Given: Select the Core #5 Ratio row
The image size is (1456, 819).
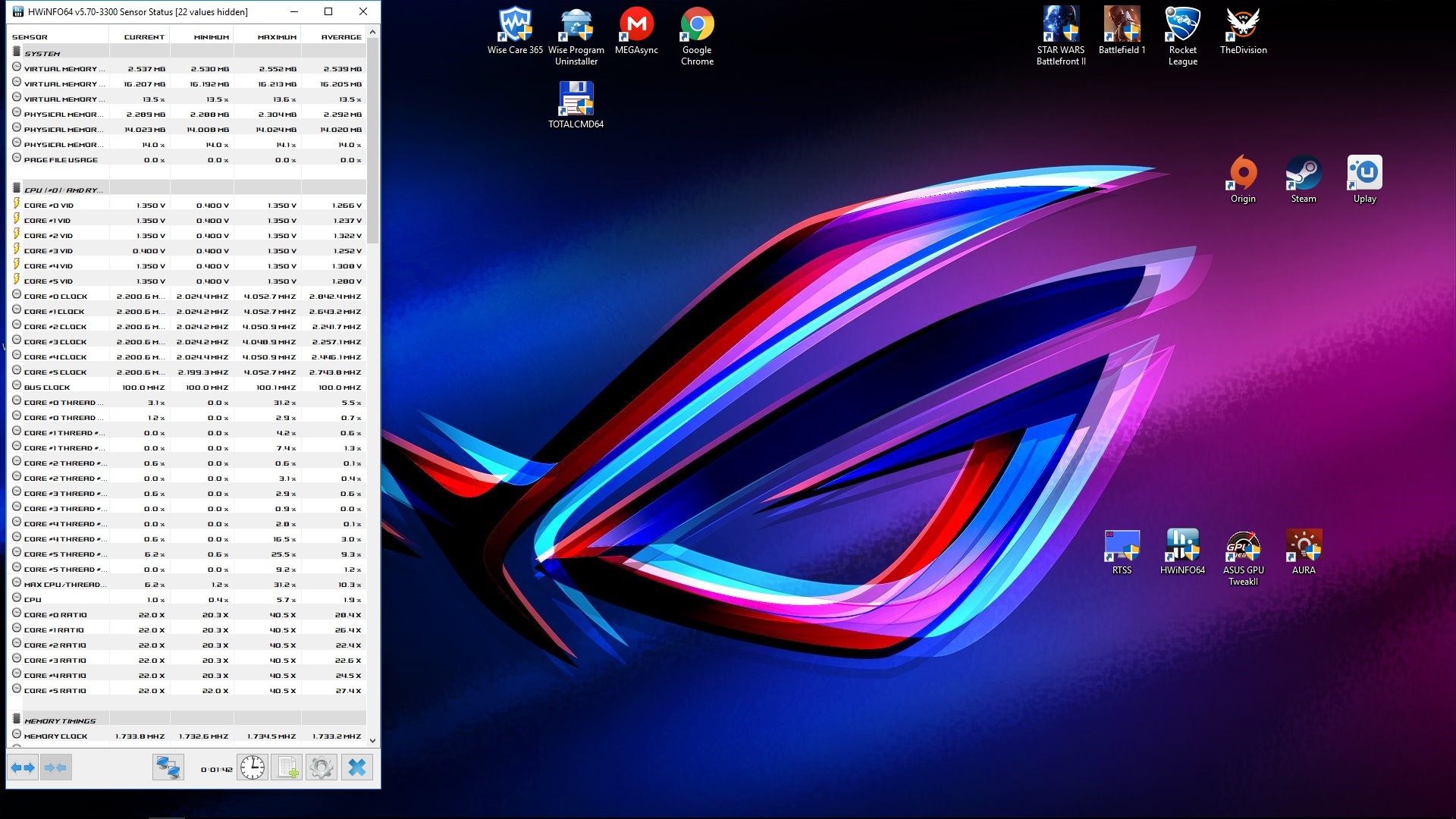Looking at the screenshot, I should 188,690.
